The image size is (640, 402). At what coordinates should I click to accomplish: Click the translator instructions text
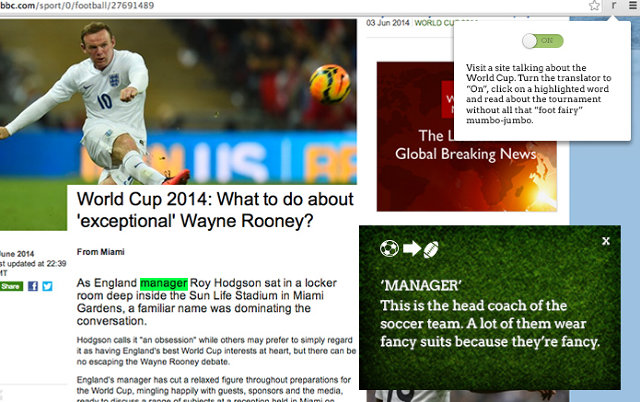[538, 94]
